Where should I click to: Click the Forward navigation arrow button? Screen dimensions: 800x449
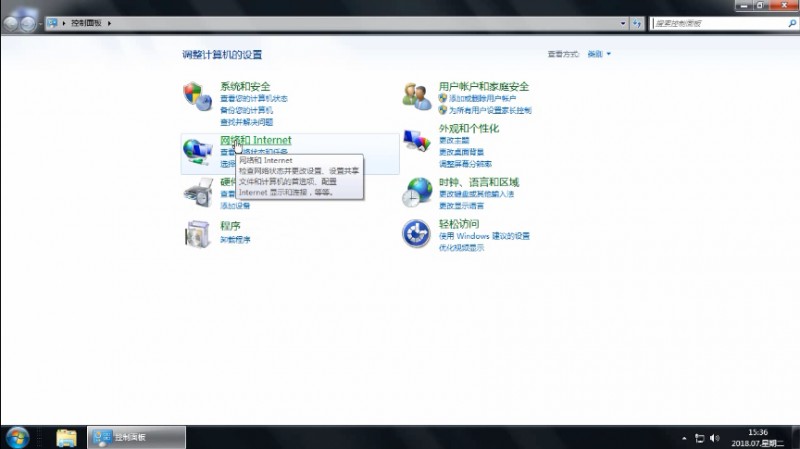[28, 23]
